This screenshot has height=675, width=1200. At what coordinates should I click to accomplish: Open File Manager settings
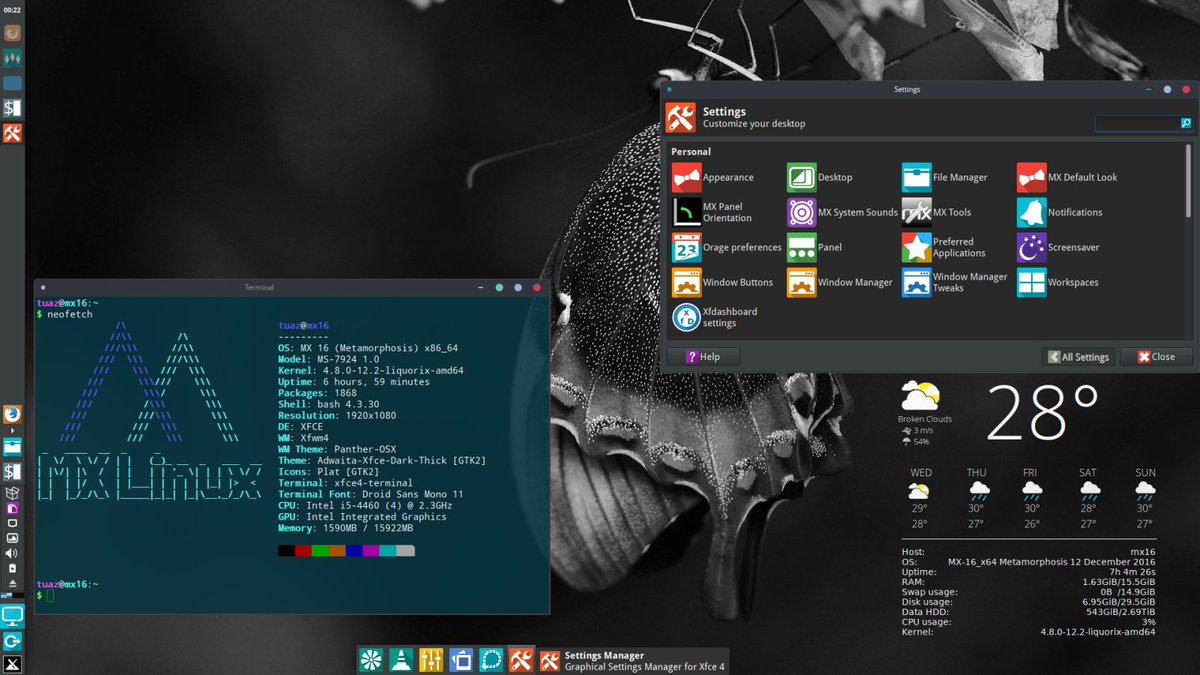click(x=945, y=177)
